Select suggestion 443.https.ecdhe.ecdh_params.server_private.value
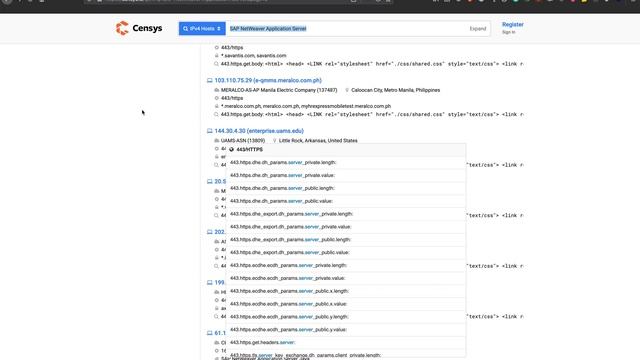The image size is (640, 360). tap(346, 278)
